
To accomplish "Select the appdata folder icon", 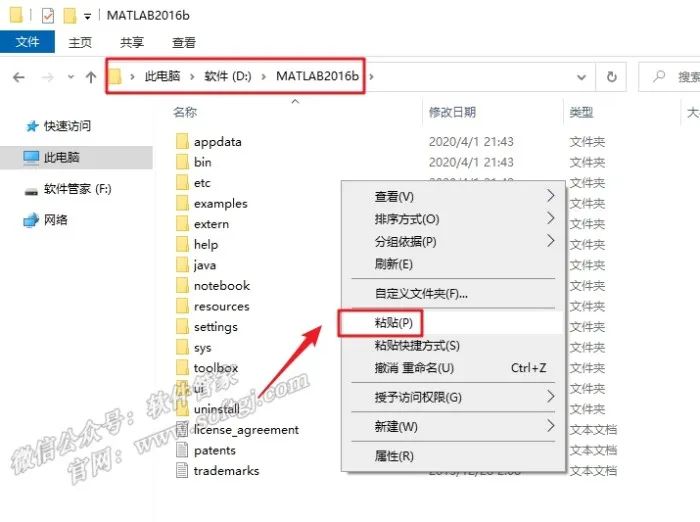I will [182, 142].
